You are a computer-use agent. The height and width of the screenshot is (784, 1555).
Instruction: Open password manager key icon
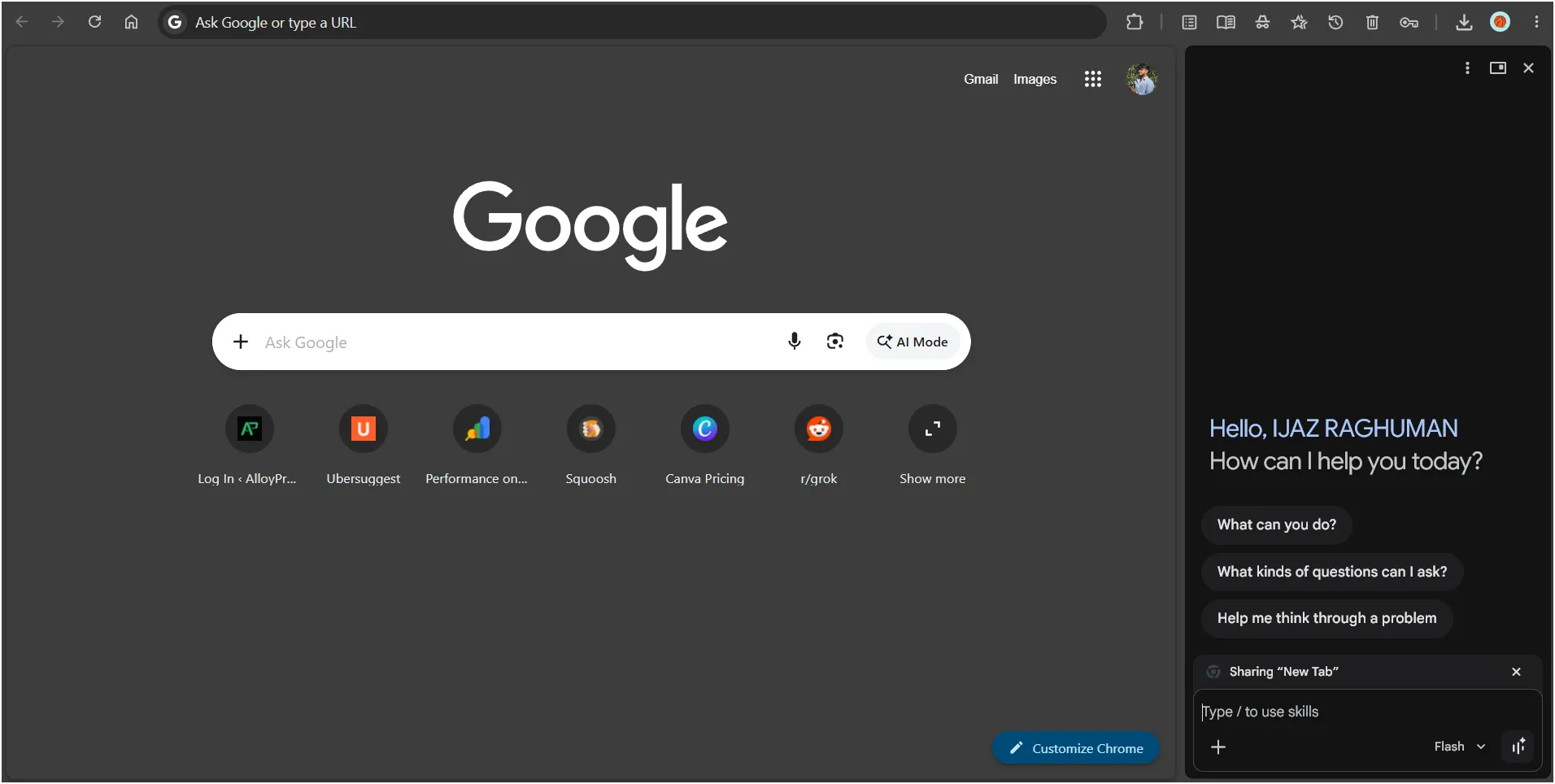click(x=1409, y=22)
